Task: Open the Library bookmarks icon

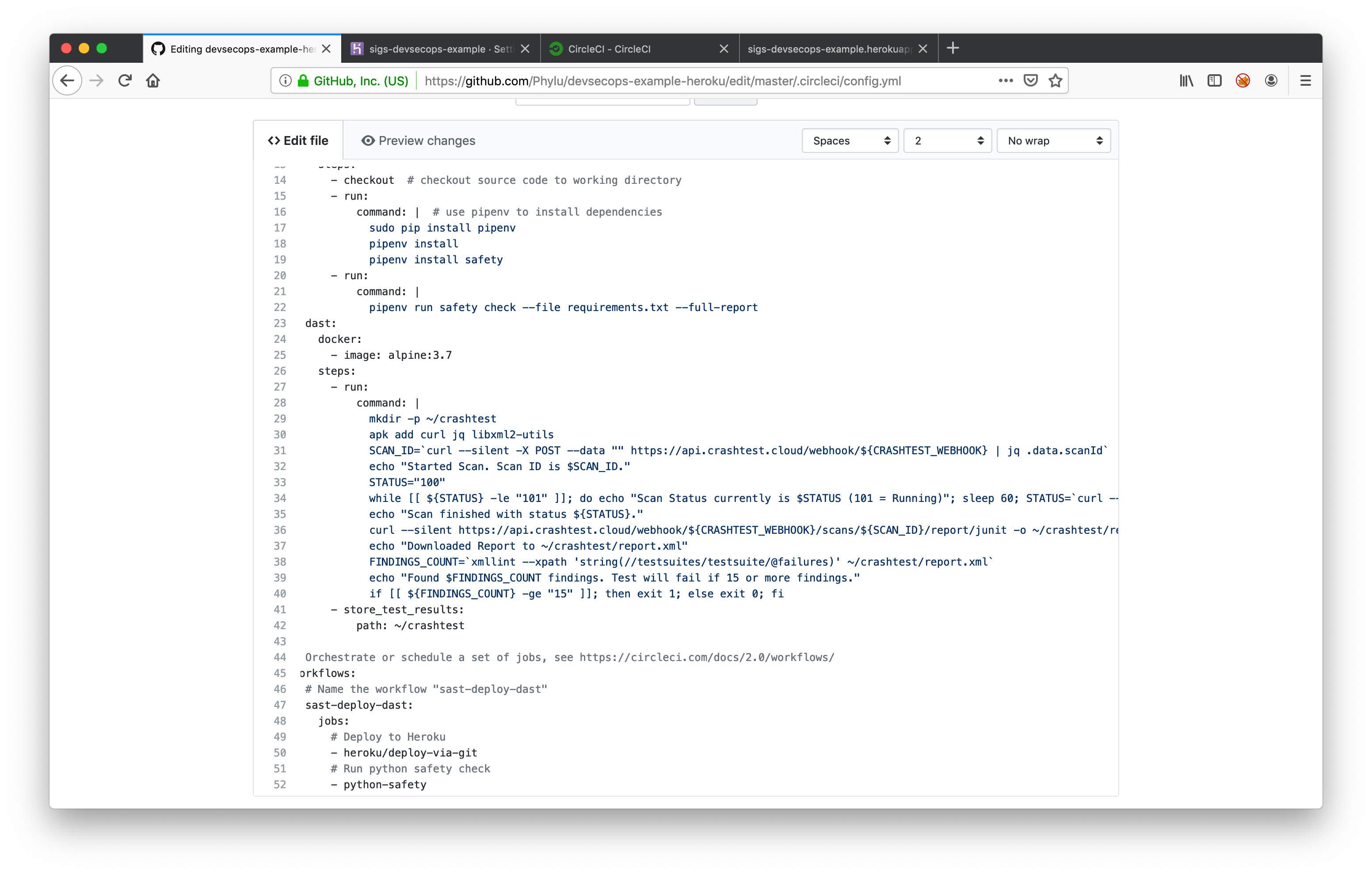Action: (x=1186, y=81)
